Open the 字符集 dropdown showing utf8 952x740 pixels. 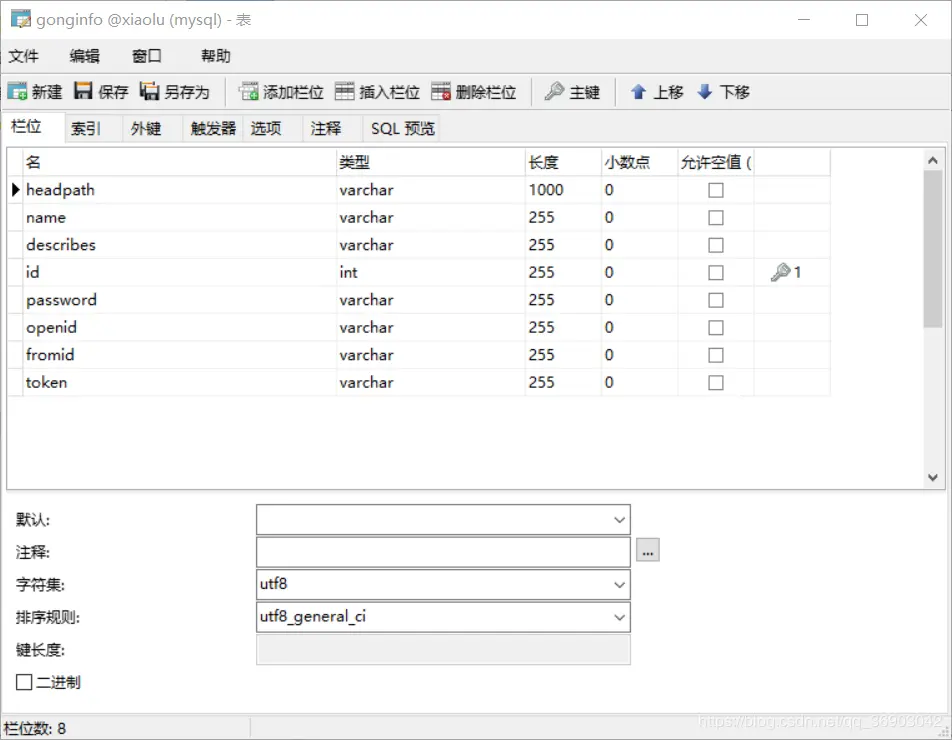click(619, 584)
